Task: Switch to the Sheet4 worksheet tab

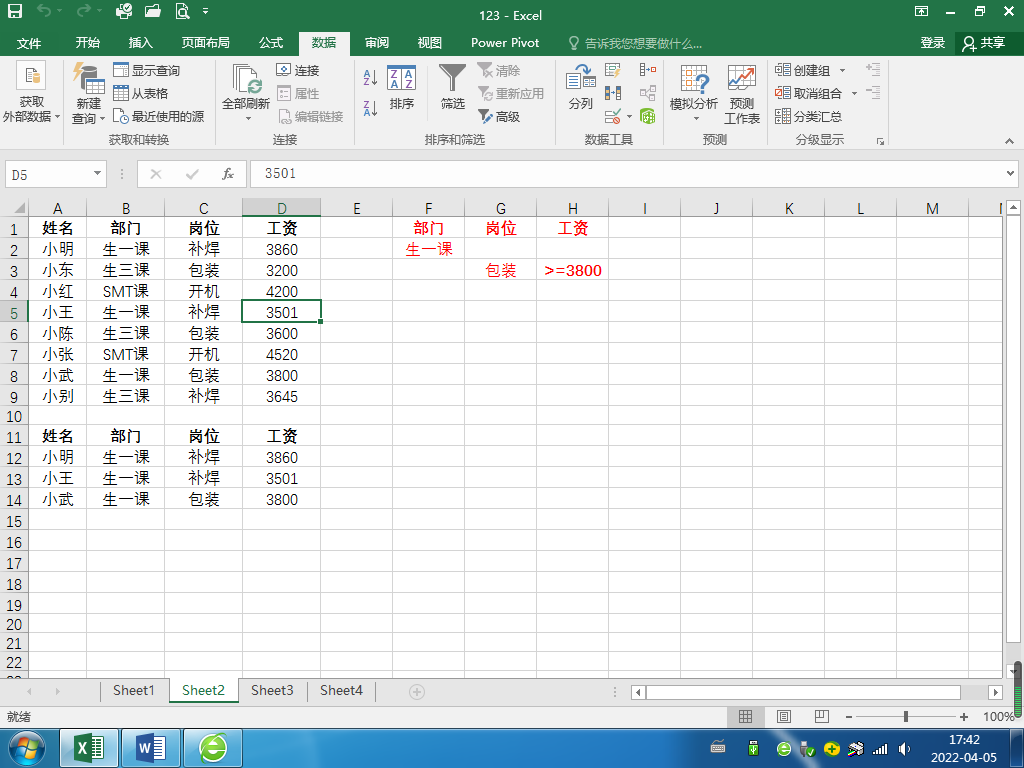Action: click(x=341, y=691)
